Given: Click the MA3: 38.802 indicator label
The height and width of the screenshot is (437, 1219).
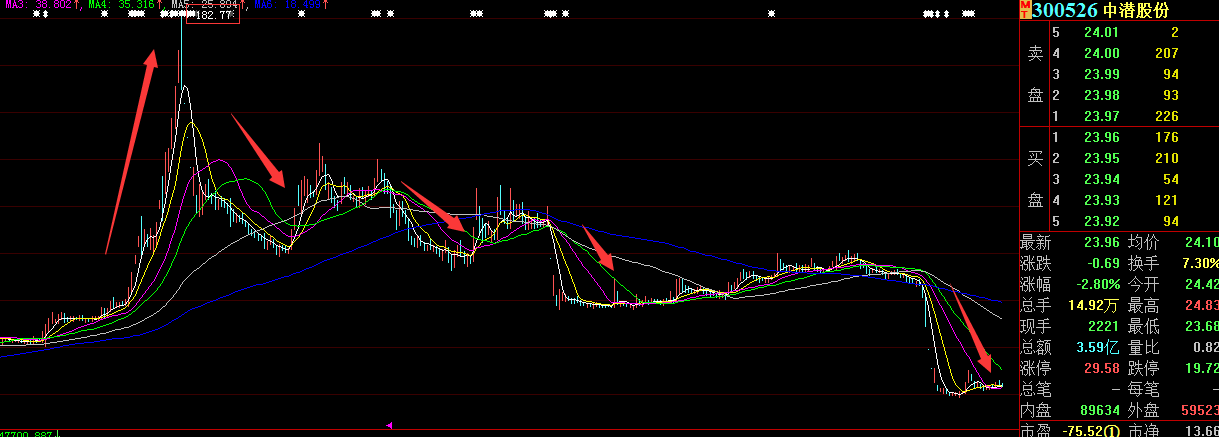Looking at the screenshot, I should pos(39,5).
